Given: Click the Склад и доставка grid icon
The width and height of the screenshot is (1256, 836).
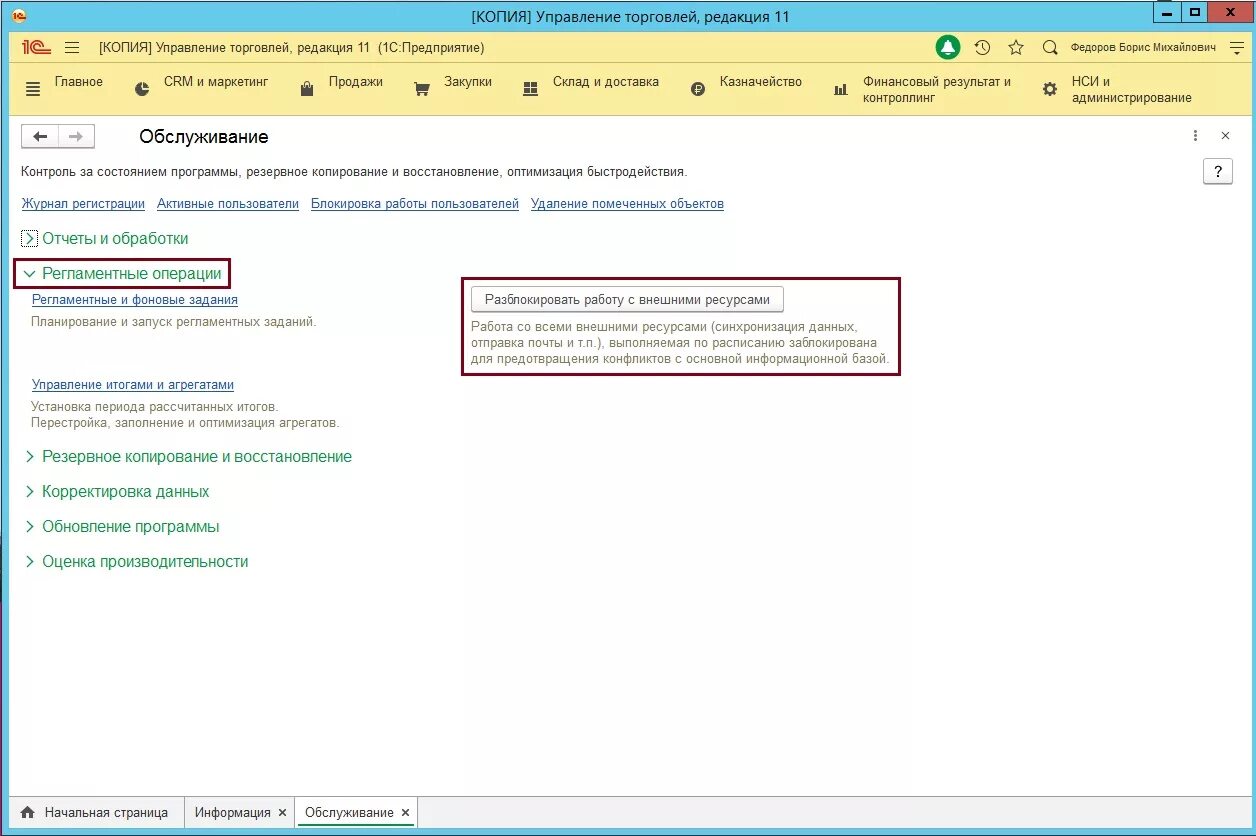Looking at the screenshot, I should [x=531, y=89].
